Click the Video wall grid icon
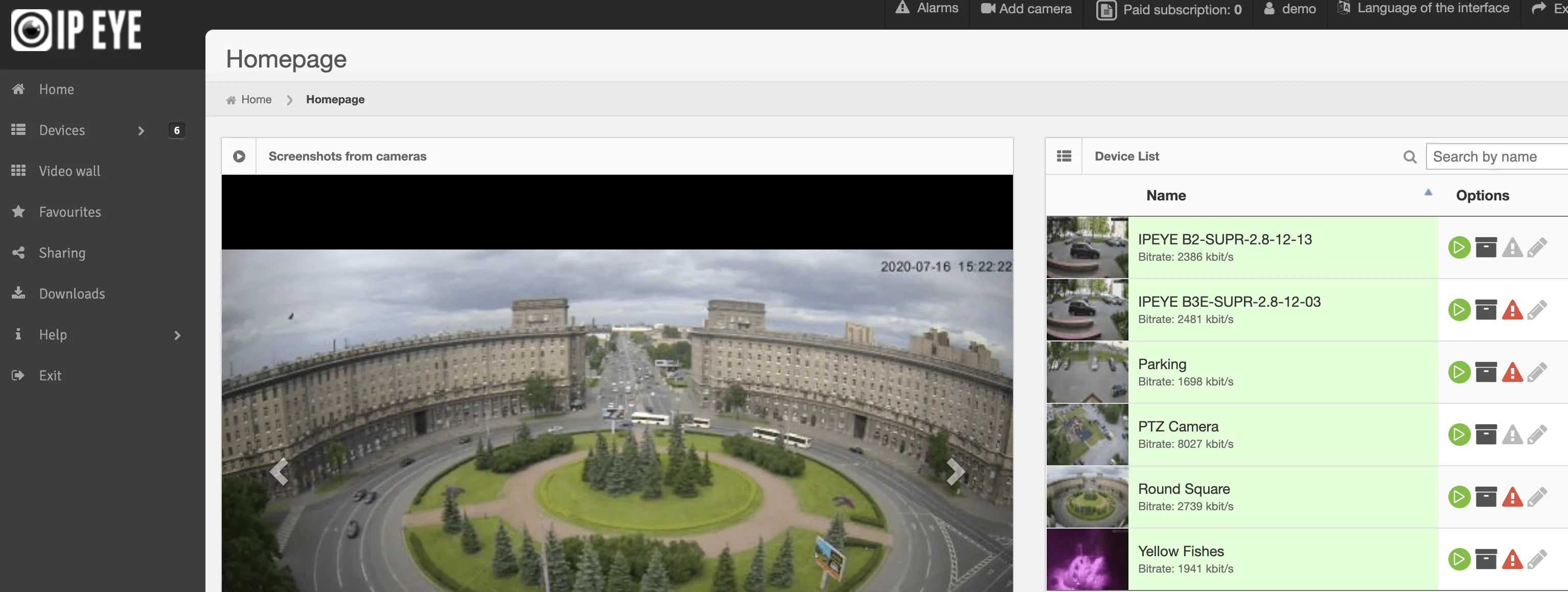Screen dimensions: 1568x592 [x=18, y=171]
